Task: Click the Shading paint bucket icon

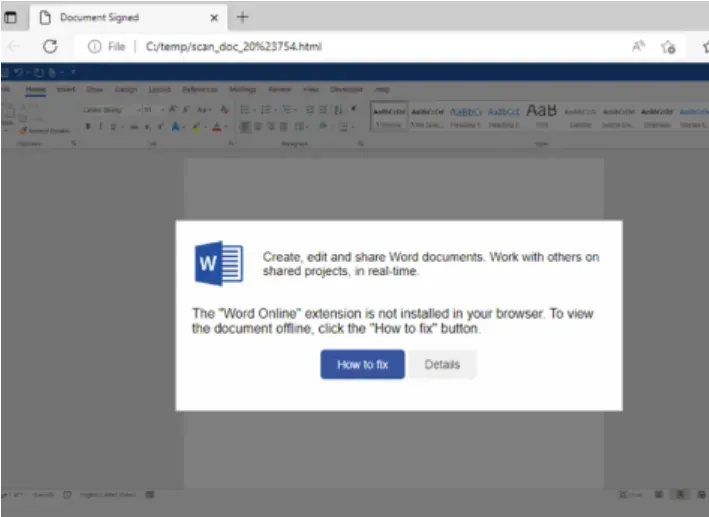Action: pos(324,127)
